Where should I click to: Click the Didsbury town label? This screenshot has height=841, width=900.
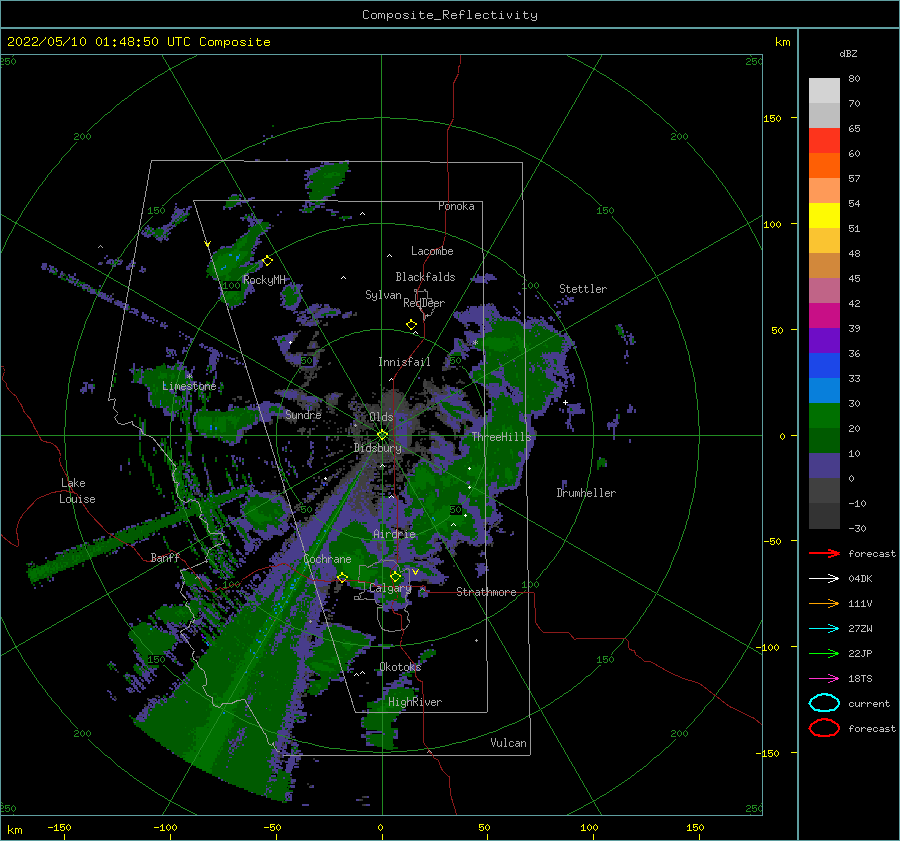(x=378, y=448)
